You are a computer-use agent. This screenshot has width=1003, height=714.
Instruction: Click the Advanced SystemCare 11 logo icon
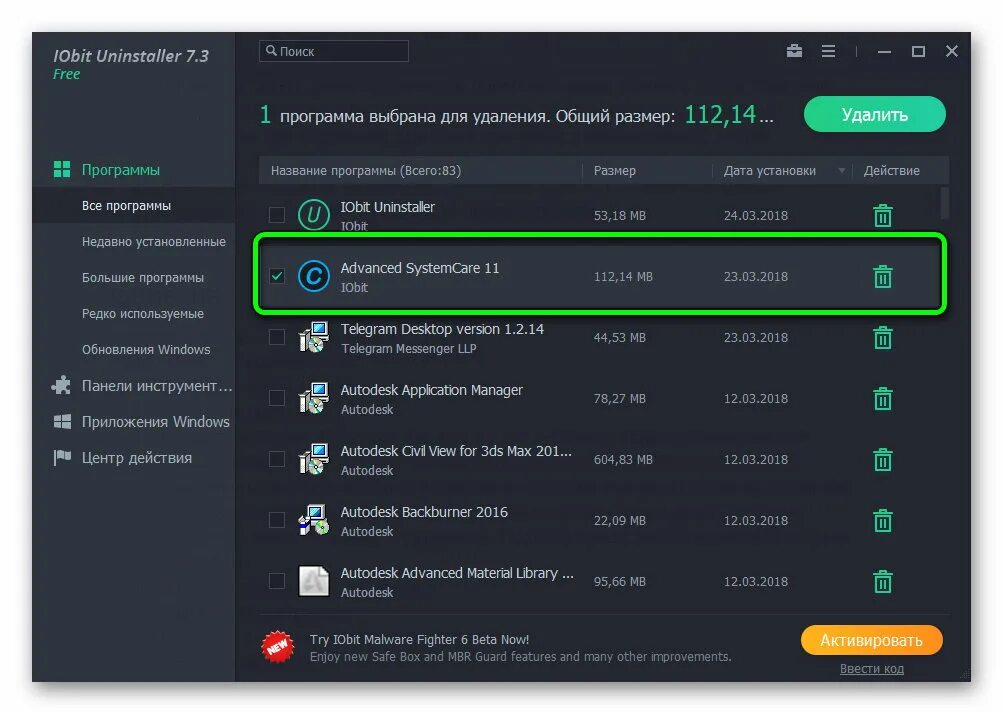point(313,276)
